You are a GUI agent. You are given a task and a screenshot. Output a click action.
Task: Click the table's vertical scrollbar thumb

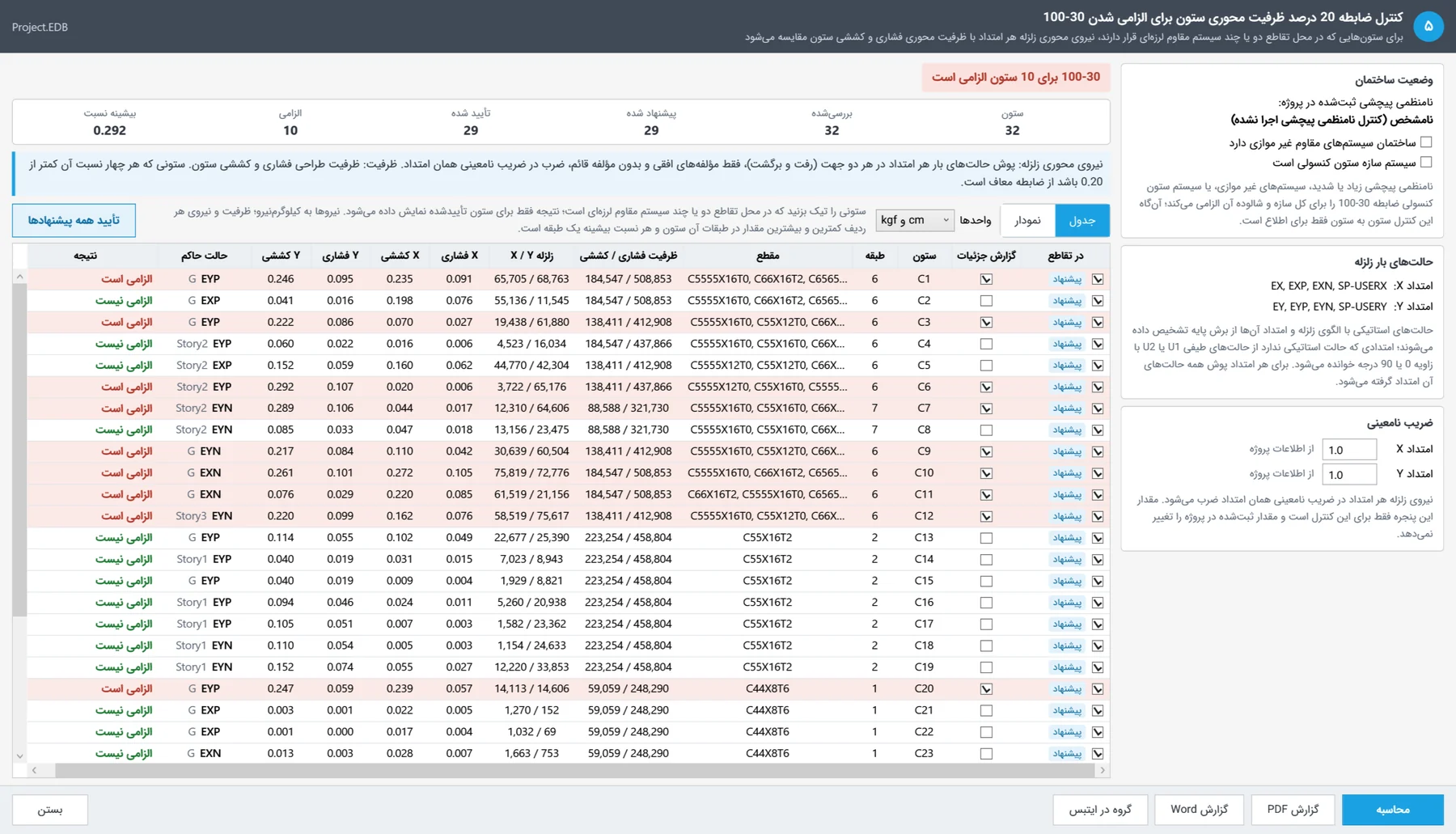(x=19, y=450)
